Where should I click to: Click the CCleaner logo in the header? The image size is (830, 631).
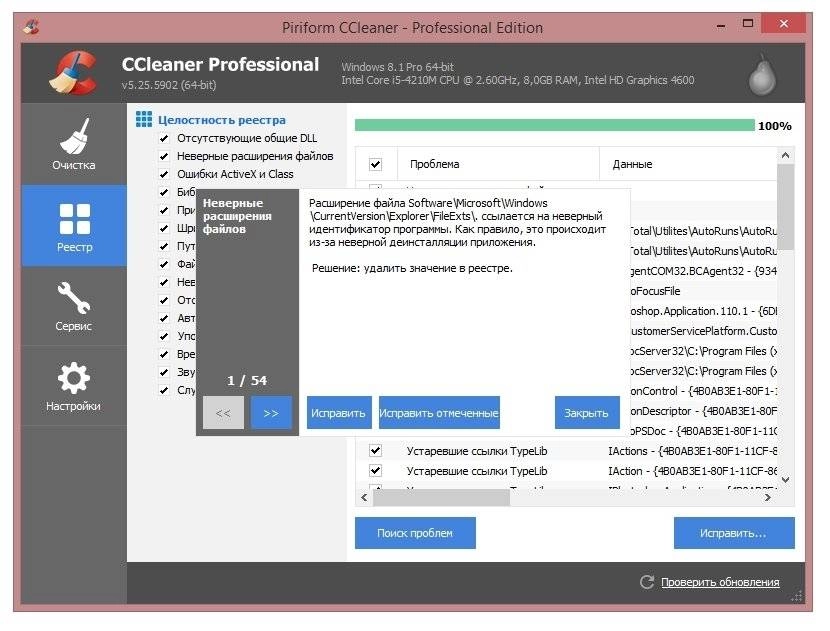point(73,73)
